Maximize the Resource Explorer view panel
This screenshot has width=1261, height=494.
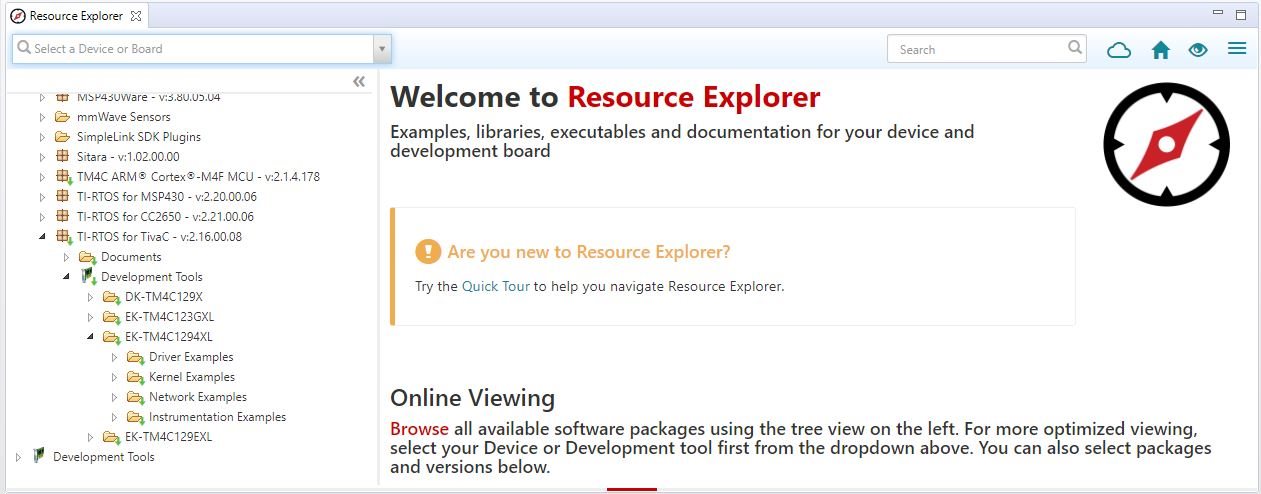1241,14
